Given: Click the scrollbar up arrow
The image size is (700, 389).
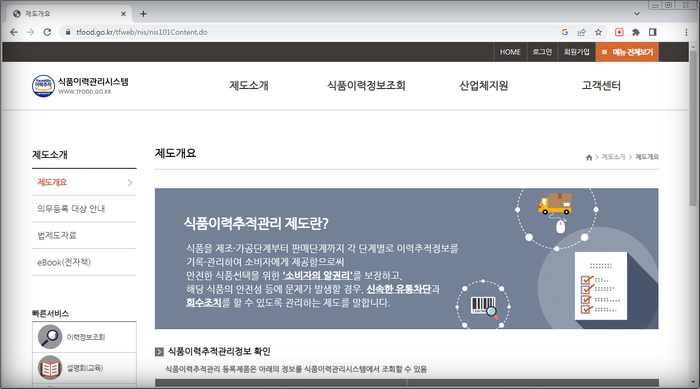Looking at the screenshot, I should (x=693, y=46).
